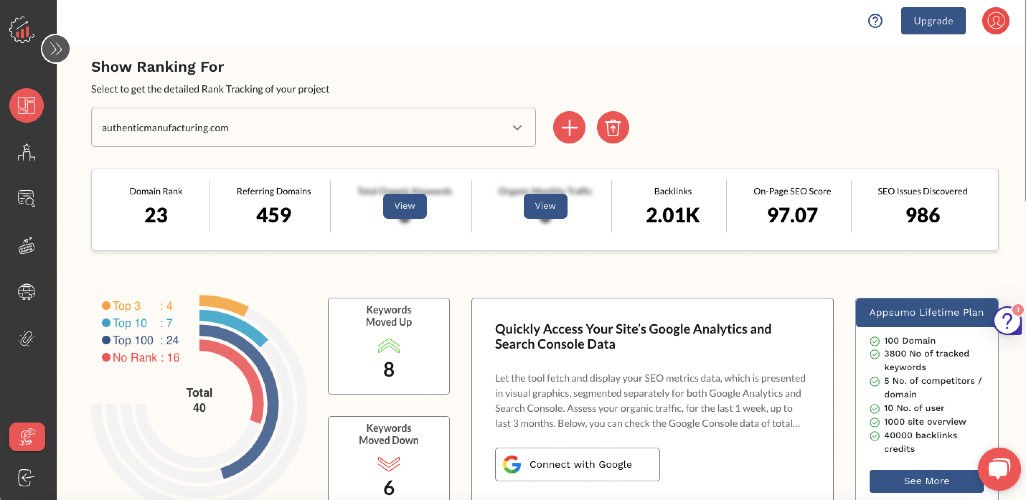1026x500 pixels.
Task: Open the dashboard icon in sidebar
Action: click(26, 105)
